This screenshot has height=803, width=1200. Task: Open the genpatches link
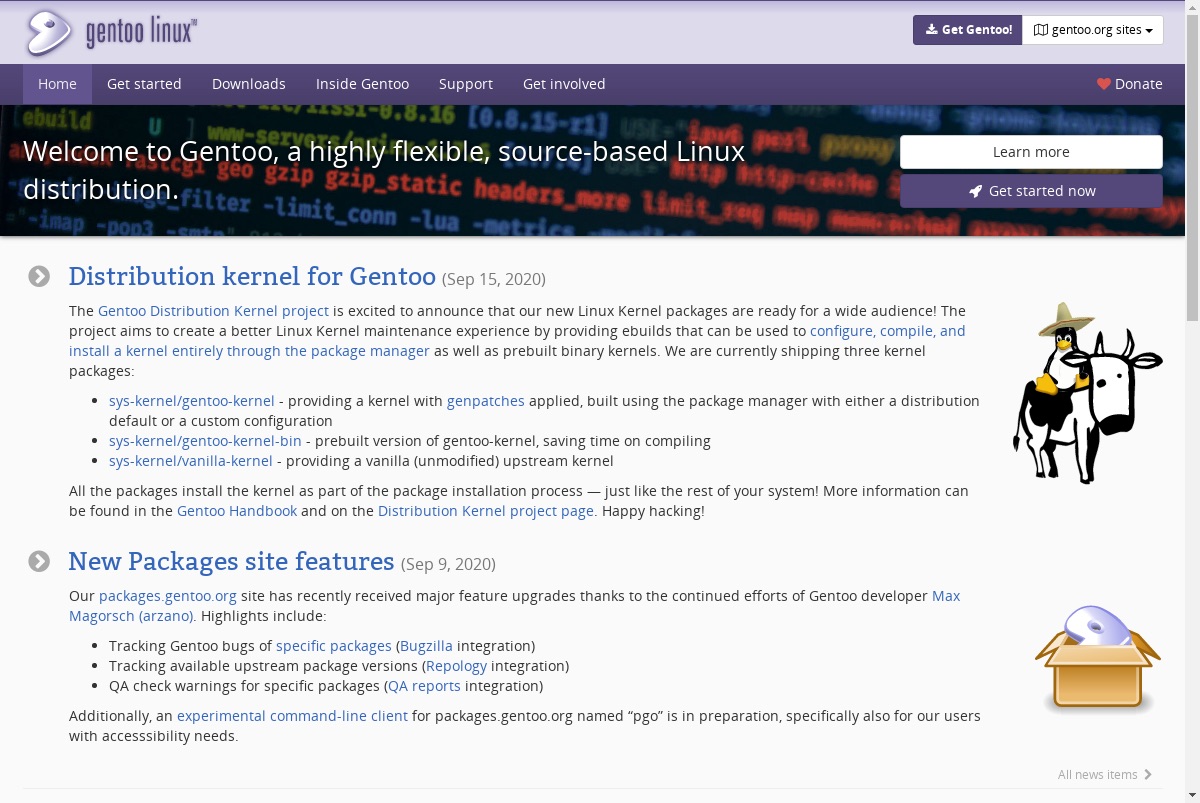486,401
